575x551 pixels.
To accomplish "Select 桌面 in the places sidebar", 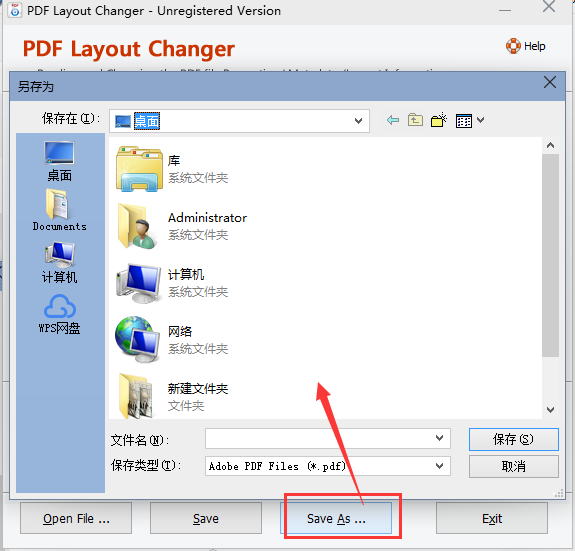I will coord(59,161).
